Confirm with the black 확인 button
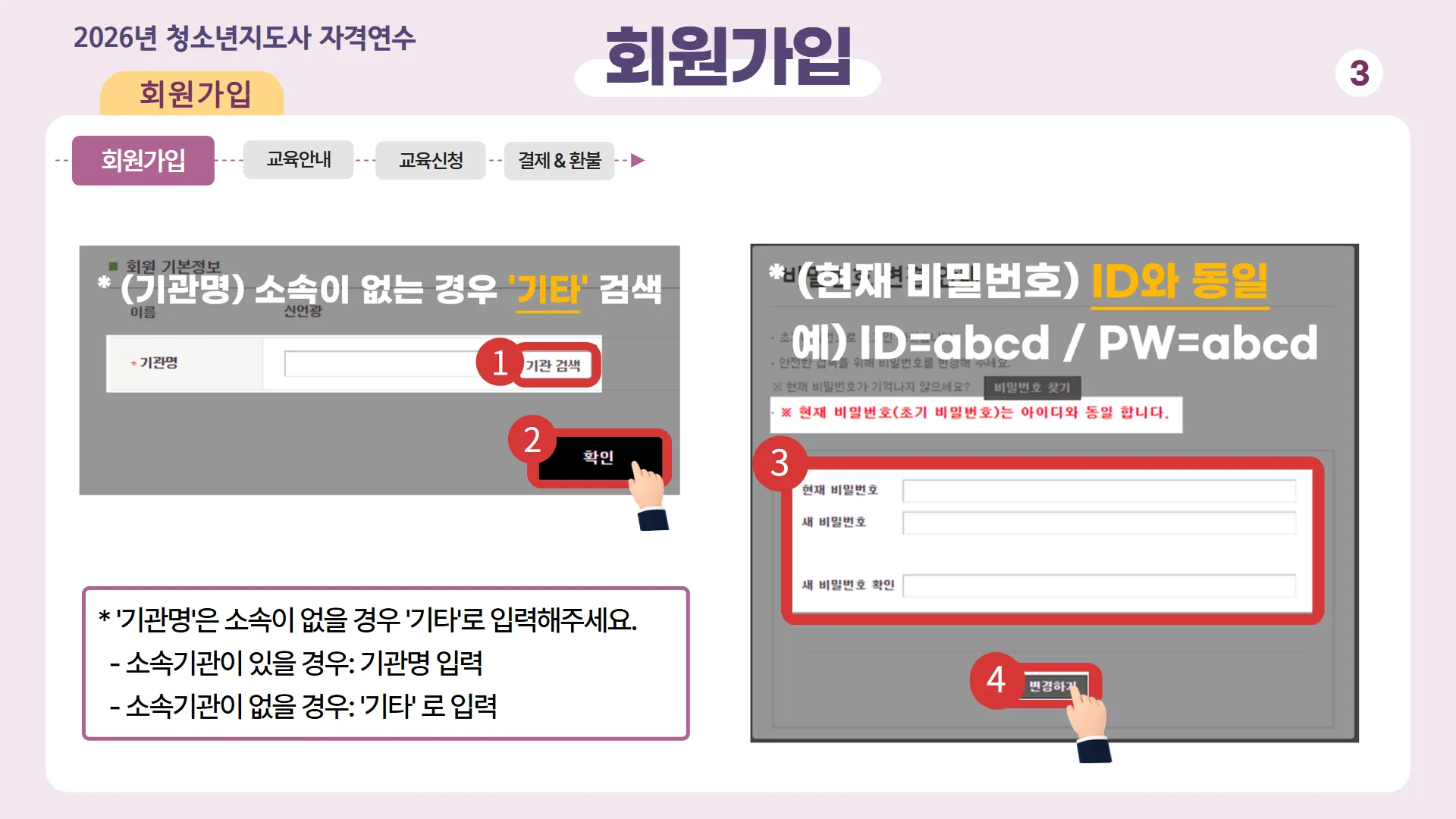1456x819 pixels. 599,457
